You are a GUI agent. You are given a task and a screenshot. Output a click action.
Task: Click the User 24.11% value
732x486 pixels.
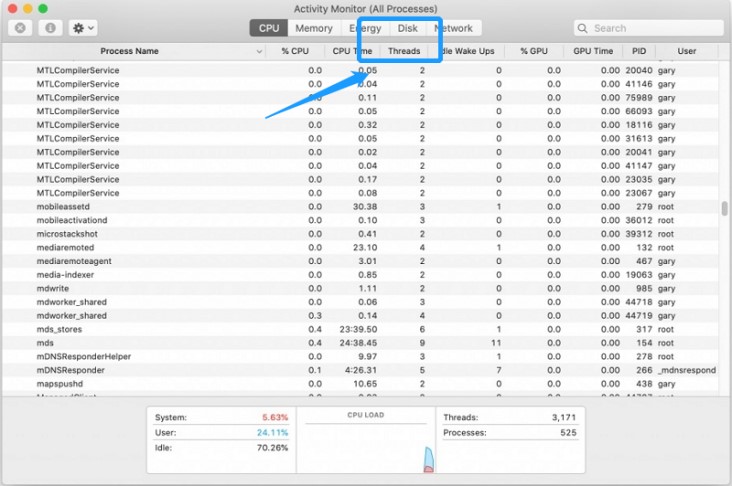pos(273,433)
